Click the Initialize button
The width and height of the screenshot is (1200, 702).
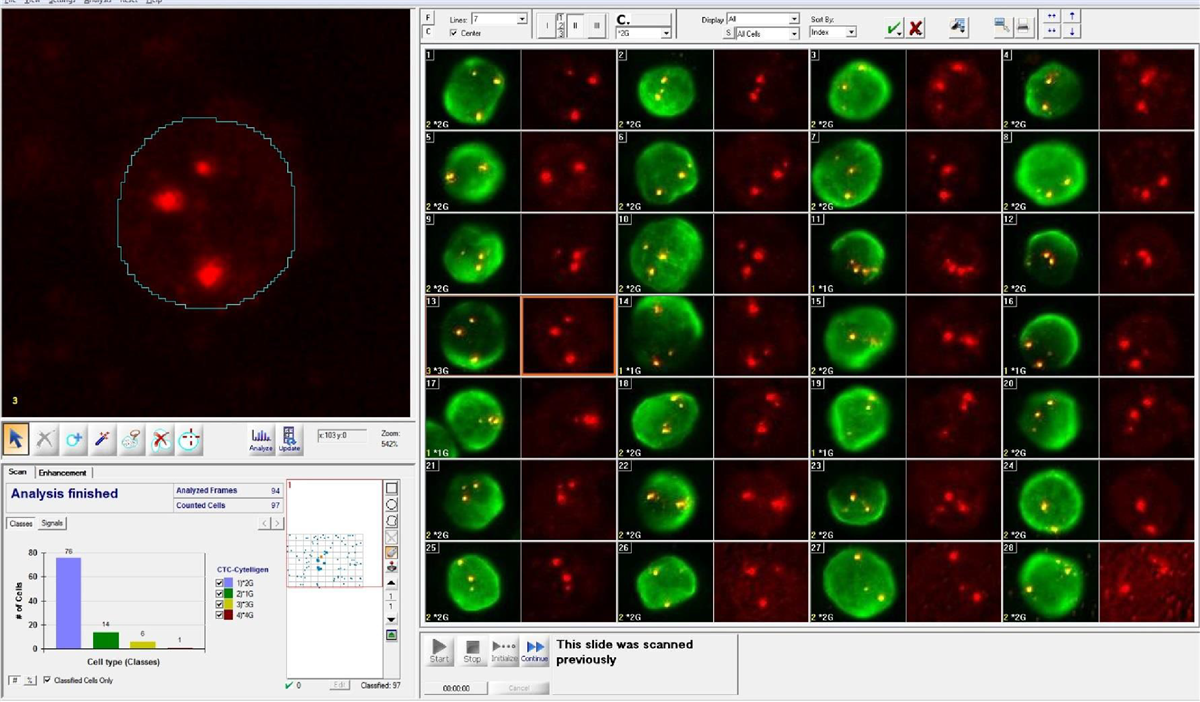tap(504, 651)
